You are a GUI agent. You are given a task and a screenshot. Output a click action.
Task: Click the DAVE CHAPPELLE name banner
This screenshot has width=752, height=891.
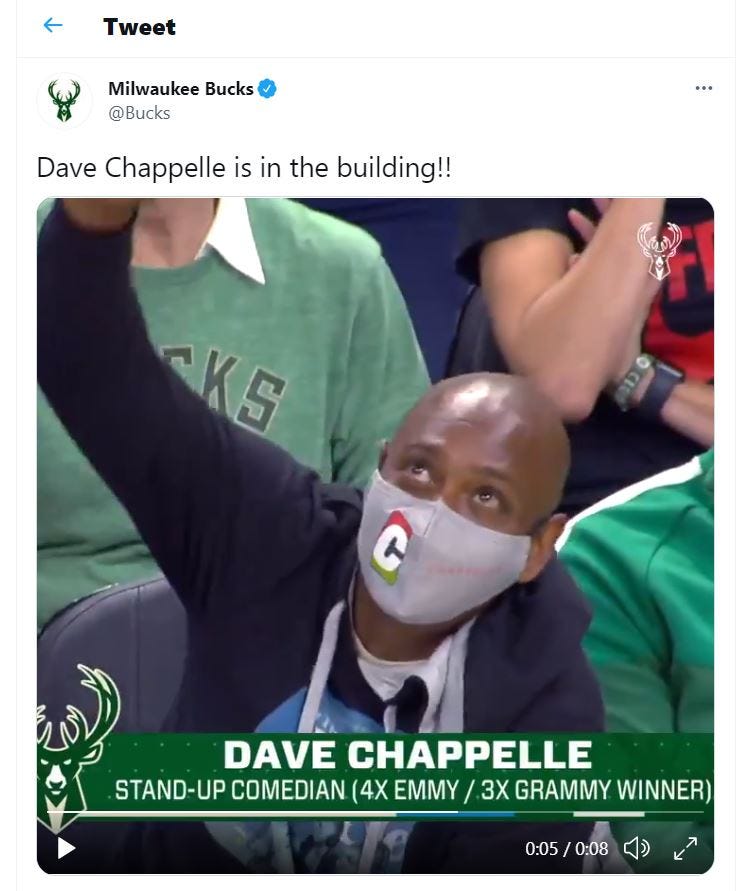408,755
